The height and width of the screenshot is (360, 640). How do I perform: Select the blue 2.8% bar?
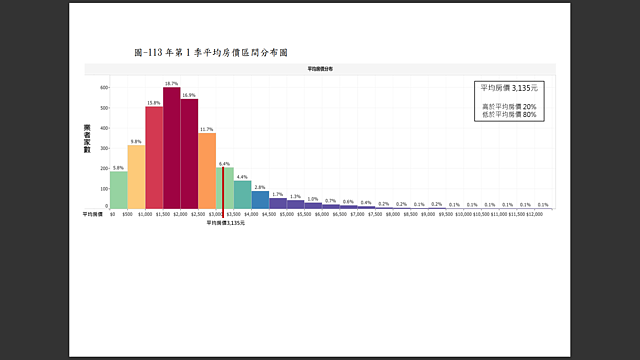tap(260, 200)
